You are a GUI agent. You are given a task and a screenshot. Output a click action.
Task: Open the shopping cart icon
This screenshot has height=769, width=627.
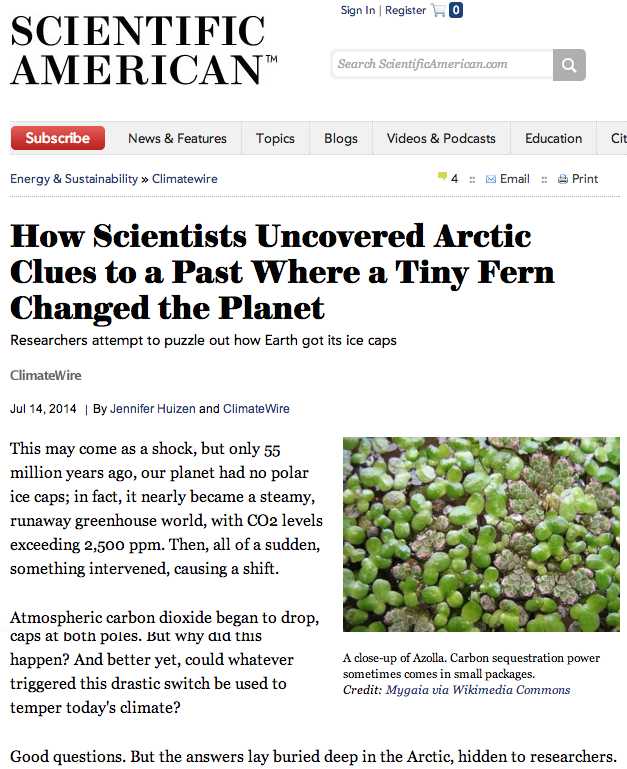tap(438, 10)
